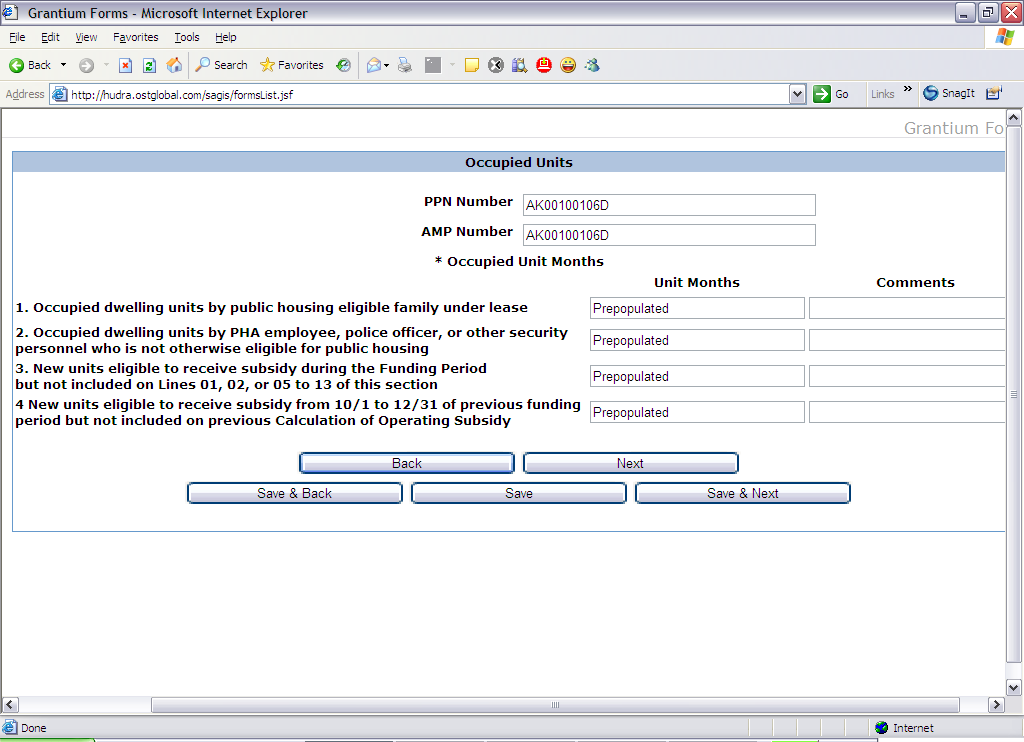Image resolution: width=1024 pixels, height=742 pixels.
Task: Click the Mail envelope icon
Action: (374, 65)
